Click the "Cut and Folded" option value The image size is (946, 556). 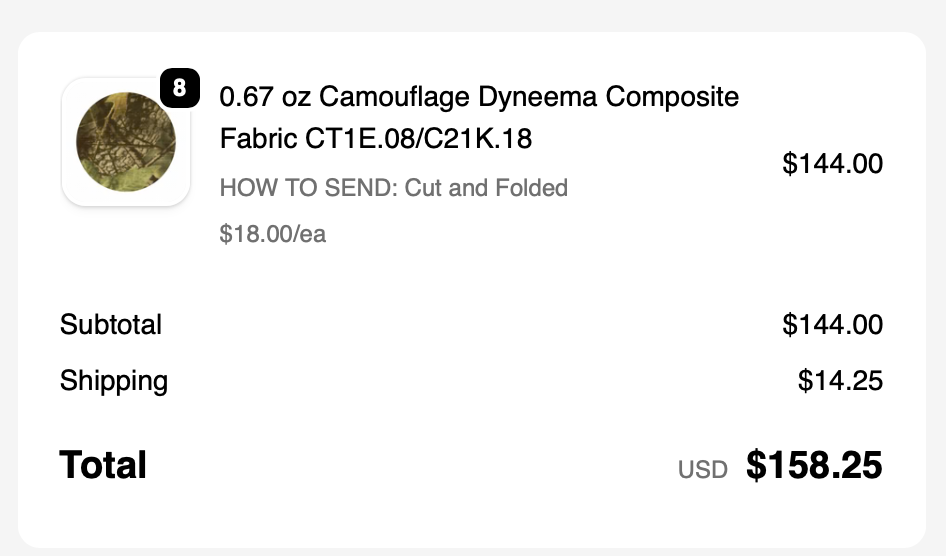(x=486, y=188)
